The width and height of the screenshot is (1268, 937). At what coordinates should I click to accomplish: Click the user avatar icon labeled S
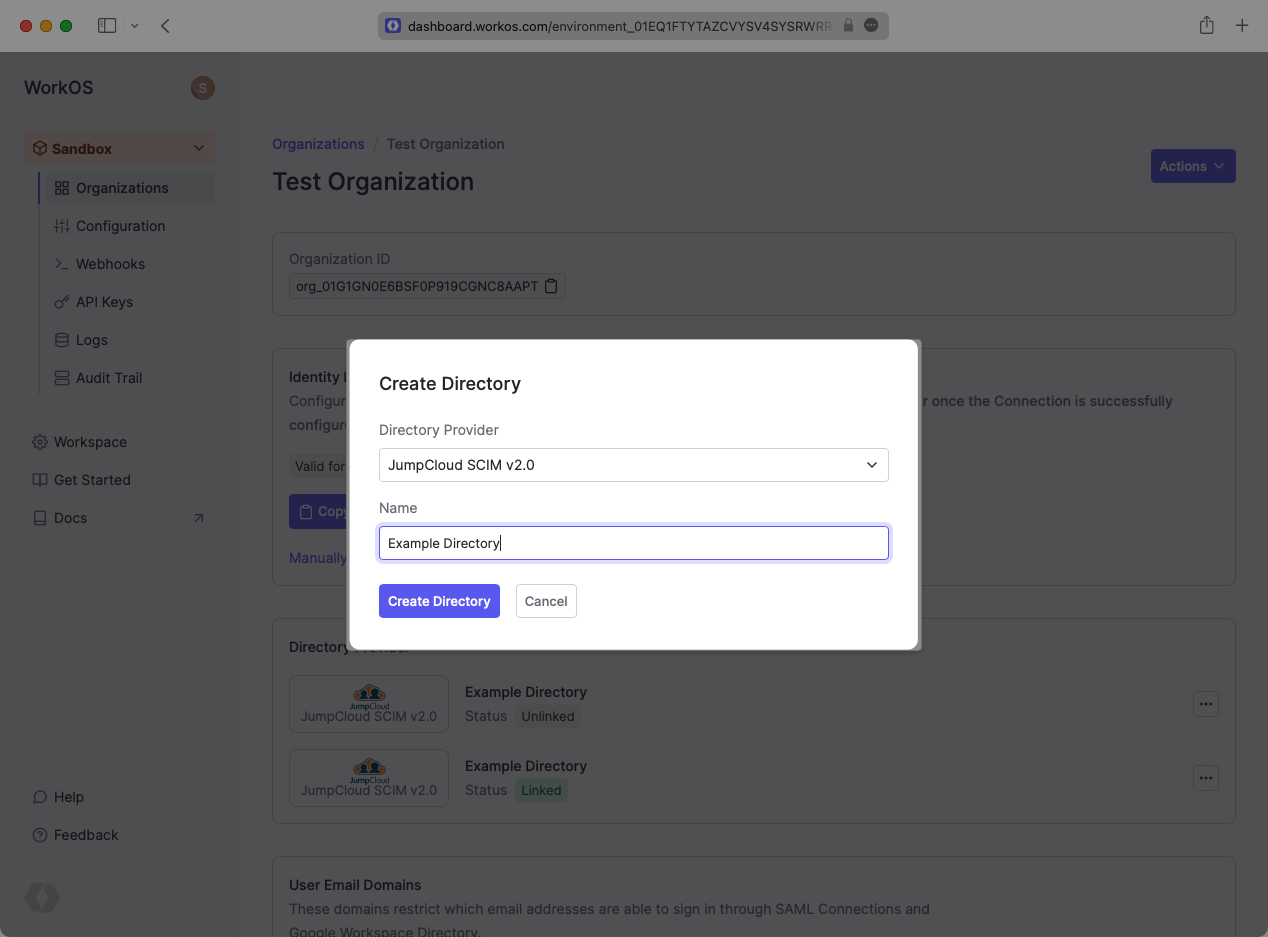202,88
